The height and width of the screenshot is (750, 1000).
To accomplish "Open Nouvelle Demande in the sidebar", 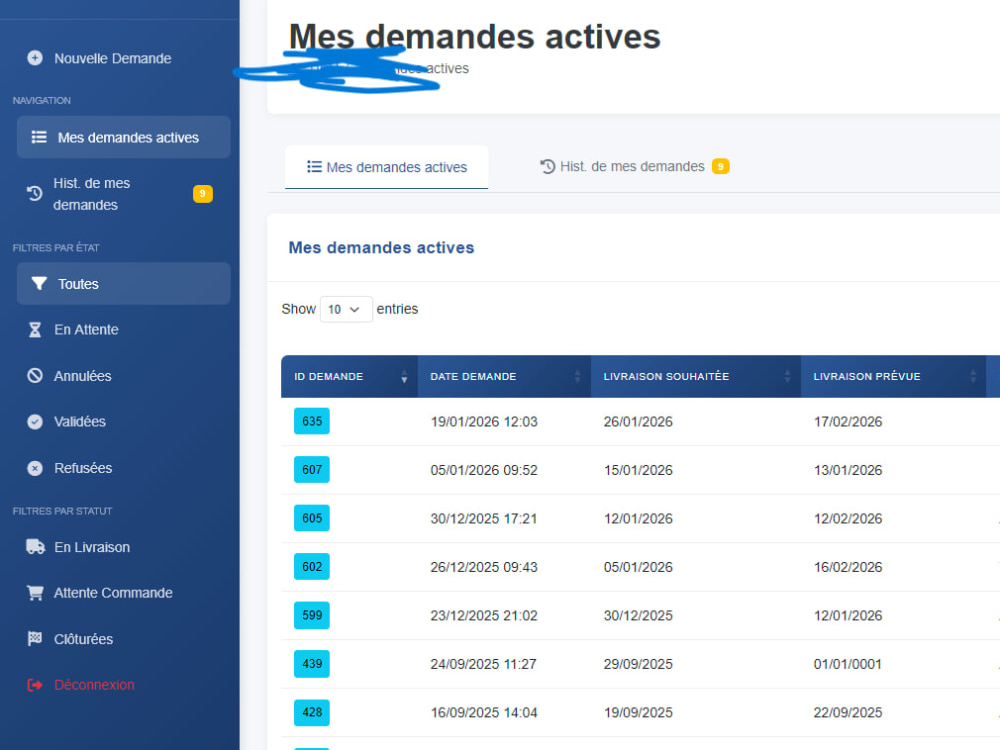I will tap(112, 58).
